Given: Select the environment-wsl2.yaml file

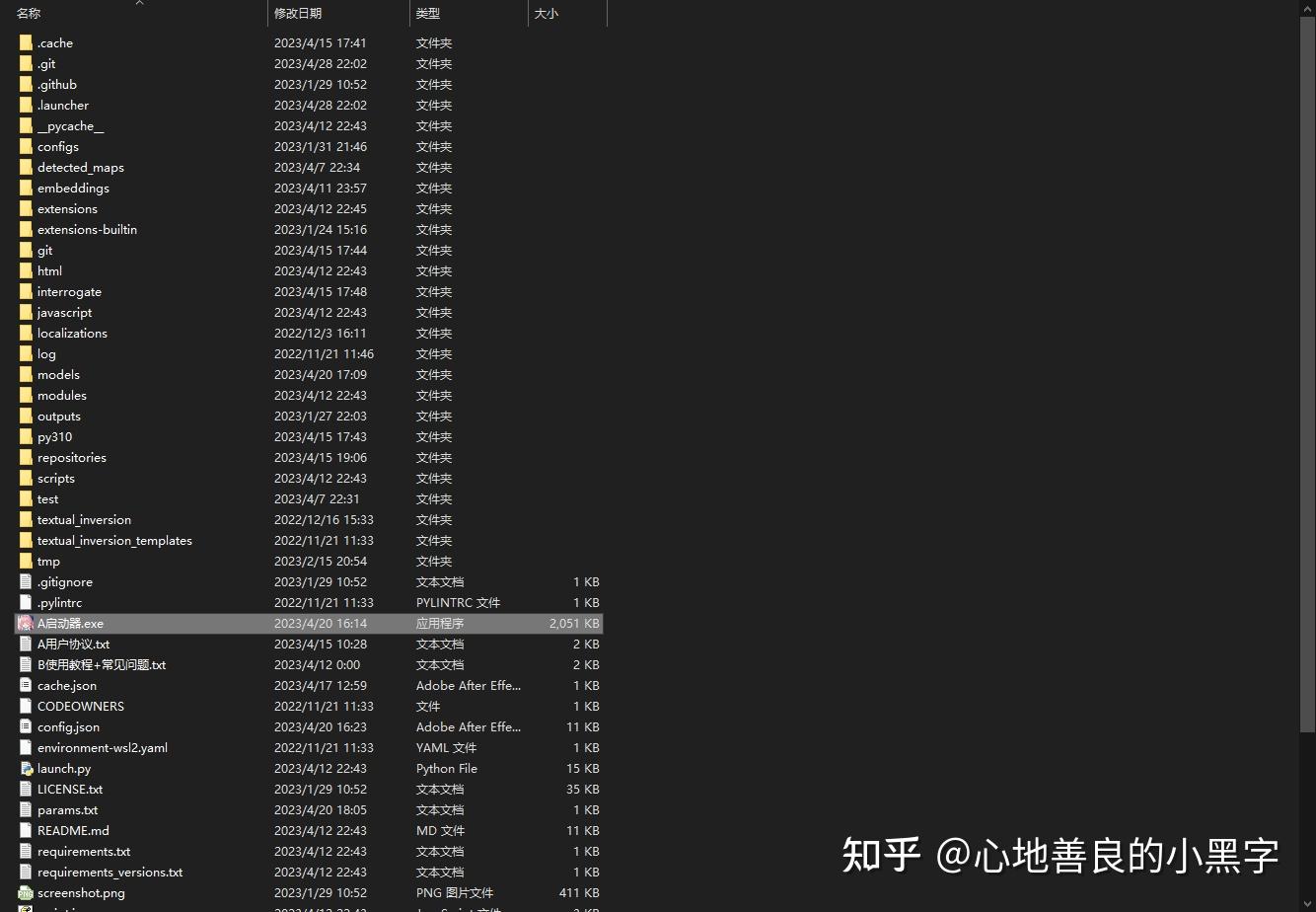Looking at the screenshot, I should [x=102, y=747].
